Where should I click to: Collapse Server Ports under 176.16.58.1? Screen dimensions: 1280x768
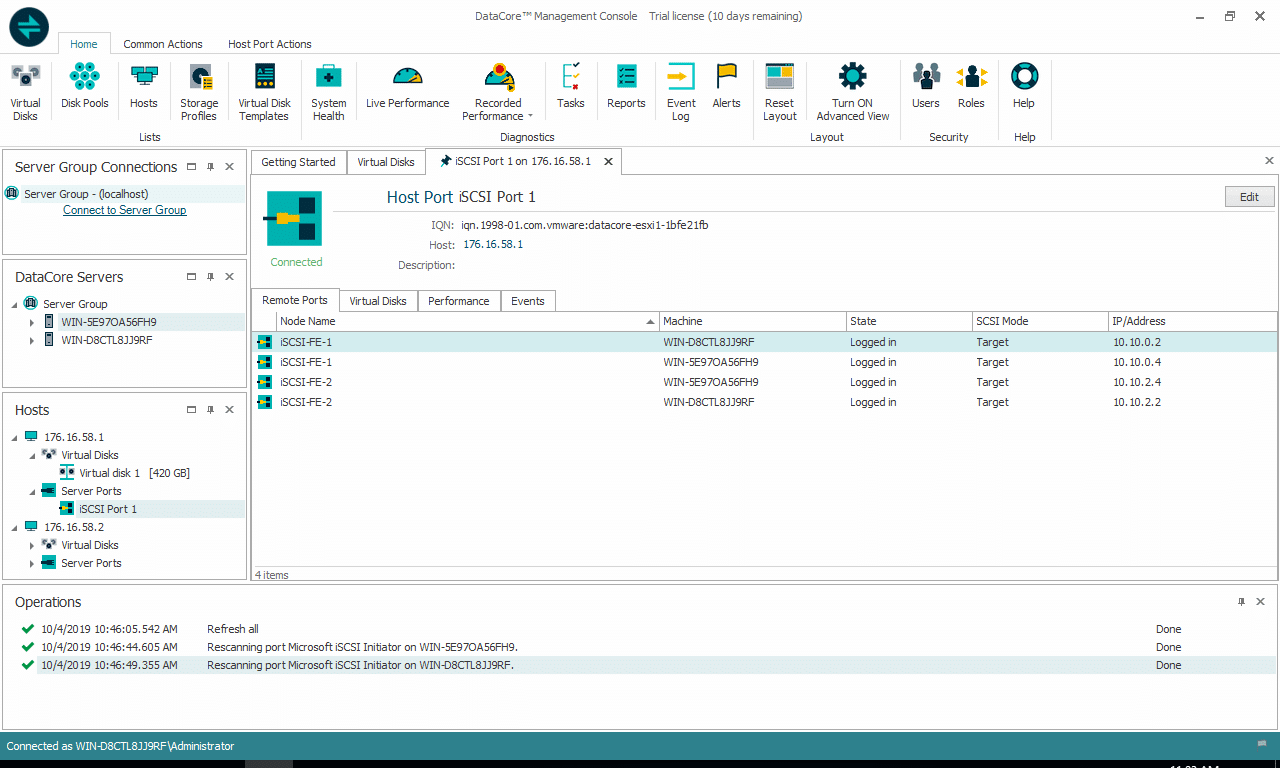[x=32, y=491]
